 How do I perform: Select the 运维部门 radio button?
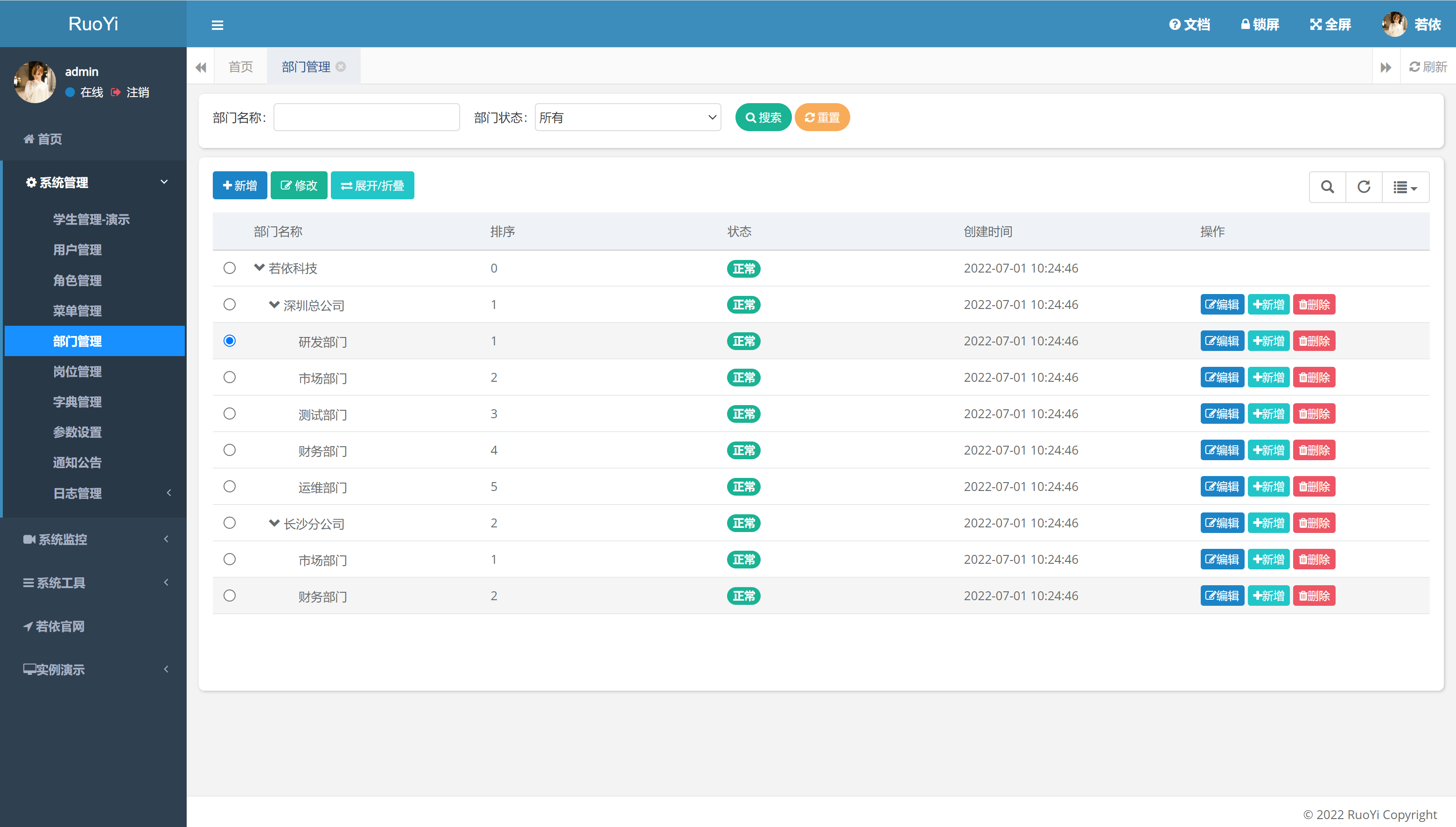pos(230,486)
